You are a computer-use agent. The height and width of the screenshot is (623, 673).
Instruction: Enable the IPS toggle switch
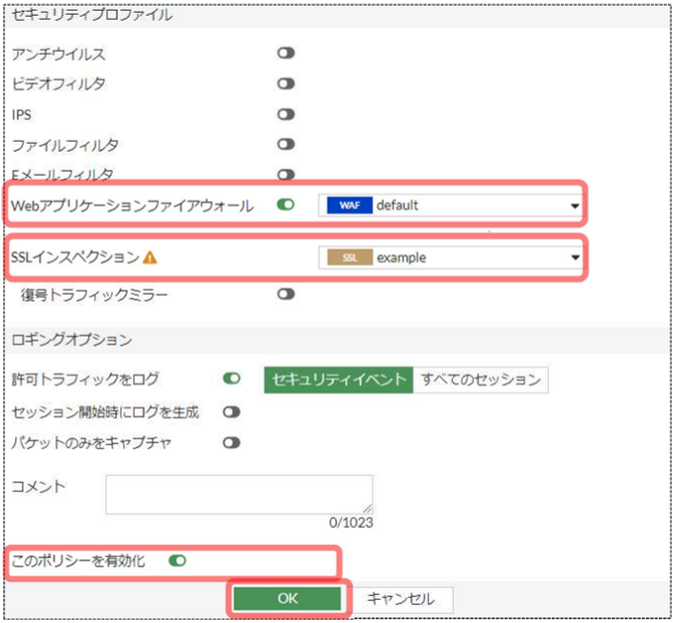(286, 114)
